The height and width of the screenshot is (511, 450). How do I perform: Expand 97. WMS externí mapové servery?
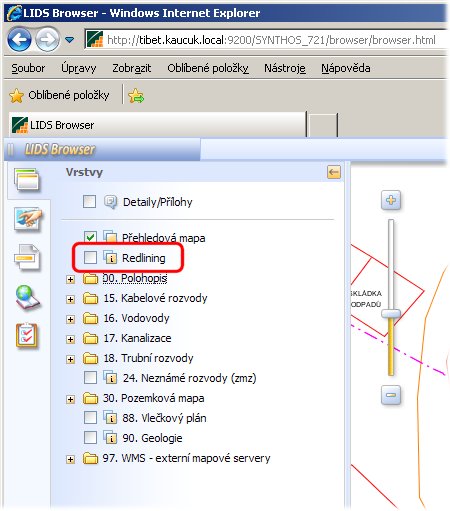(70, 459)
